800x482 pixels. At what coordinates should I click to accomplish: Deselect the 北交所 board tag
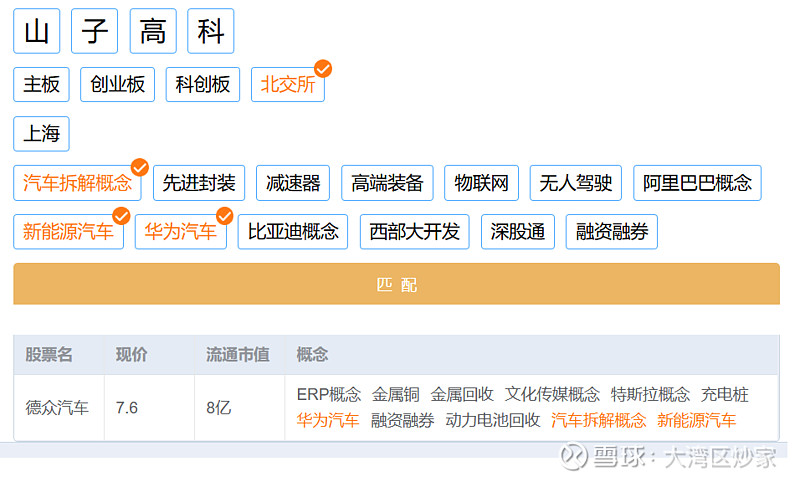coord(288,85)
